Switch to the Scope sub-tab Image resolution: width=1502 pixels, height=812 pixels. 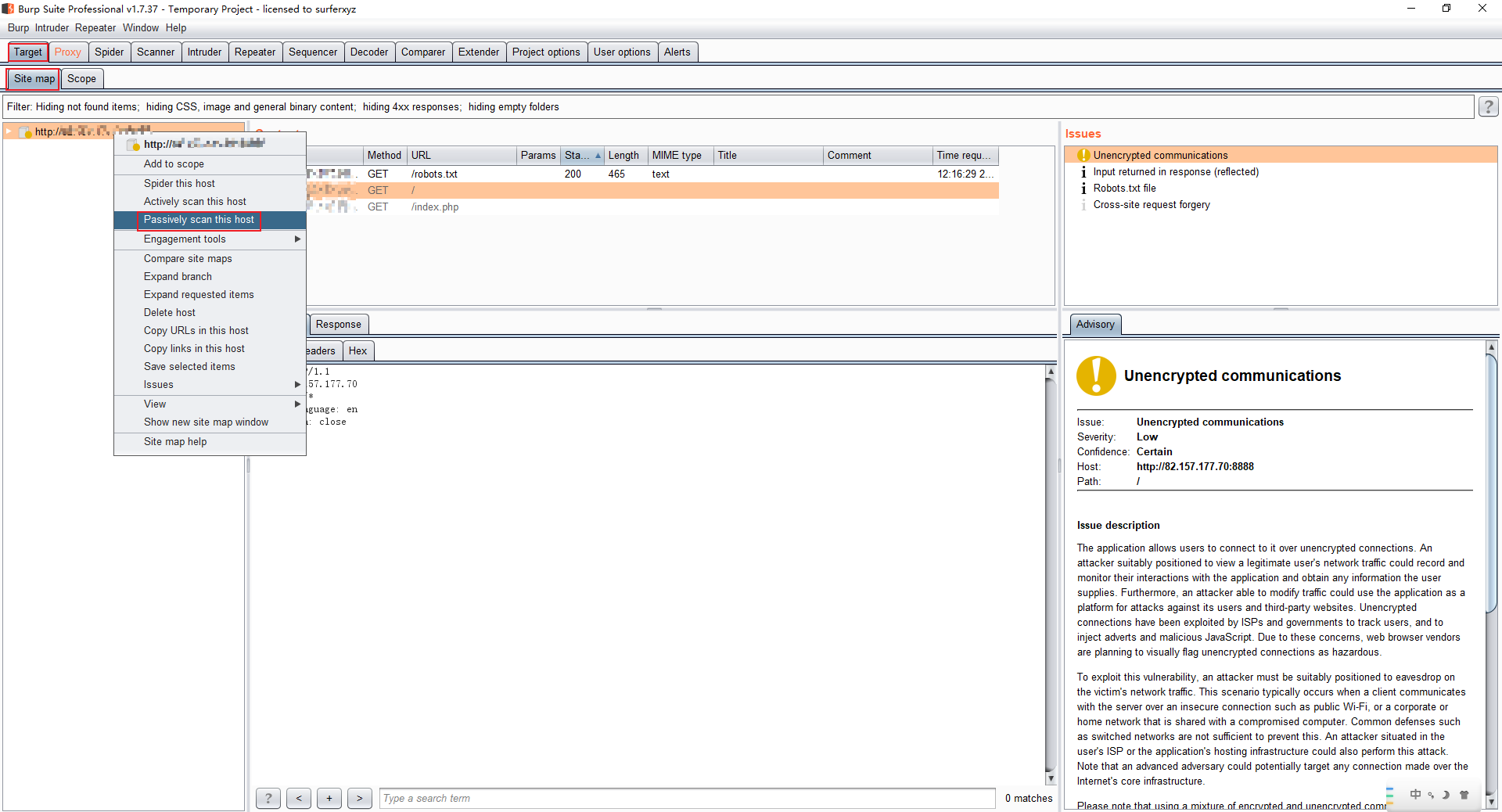(81, 78)
